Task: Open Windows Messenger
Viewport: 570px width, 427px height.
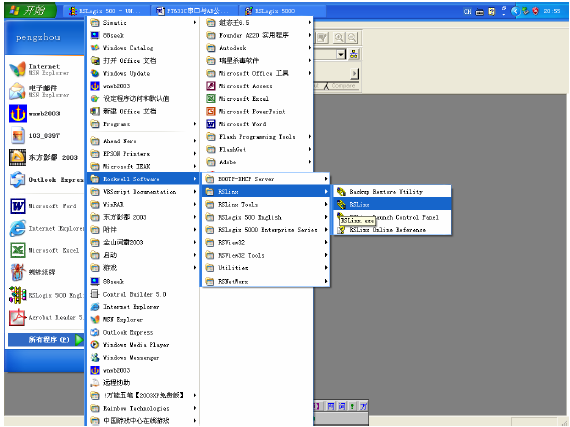Action: 143,358
